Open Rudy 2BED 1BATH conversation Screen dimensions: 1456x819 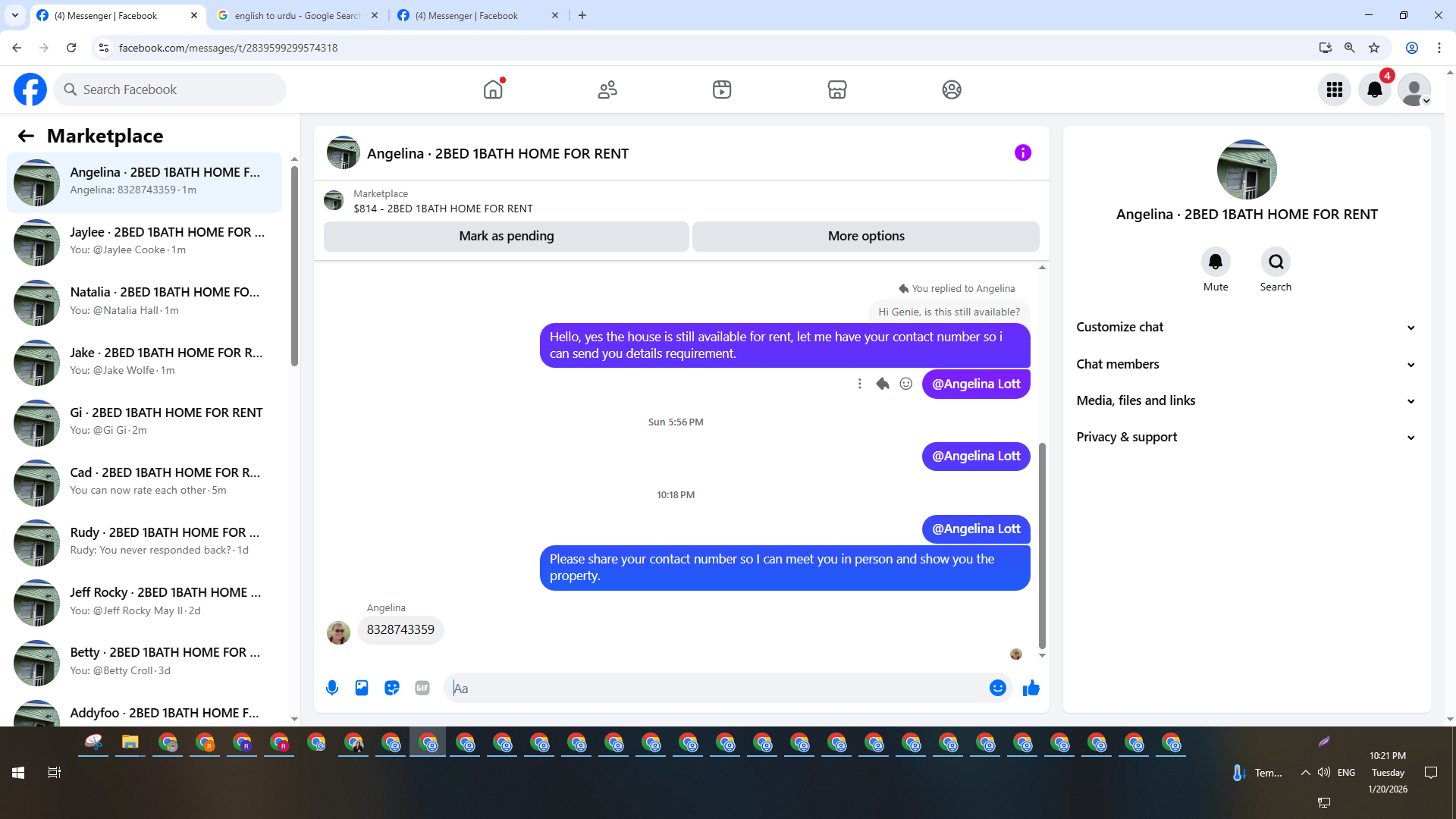144,541
